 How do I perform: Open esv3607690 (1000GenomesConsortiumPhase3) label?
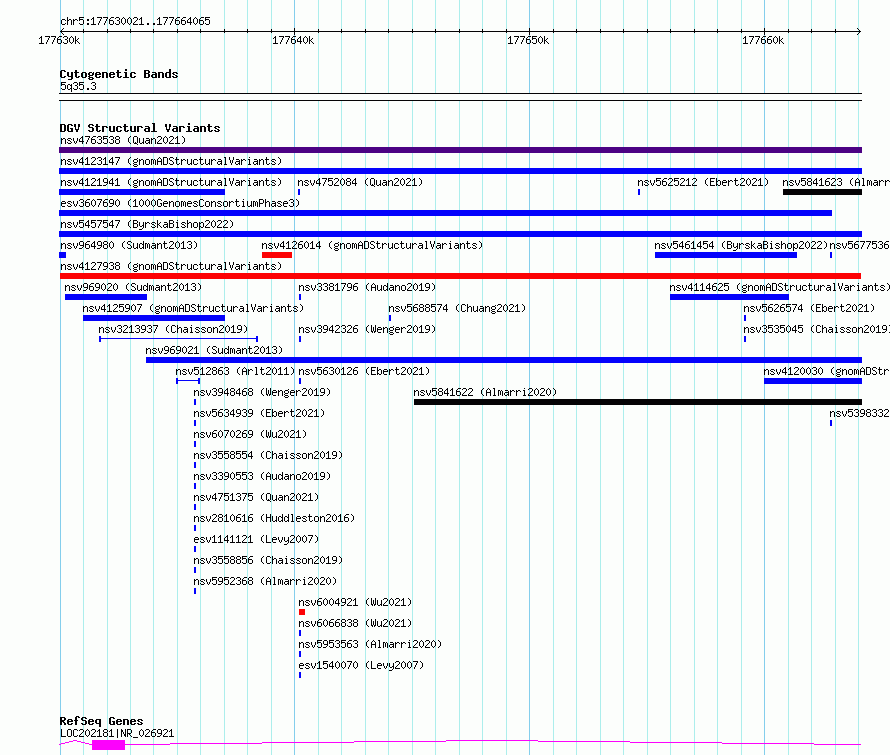point(180,203)
